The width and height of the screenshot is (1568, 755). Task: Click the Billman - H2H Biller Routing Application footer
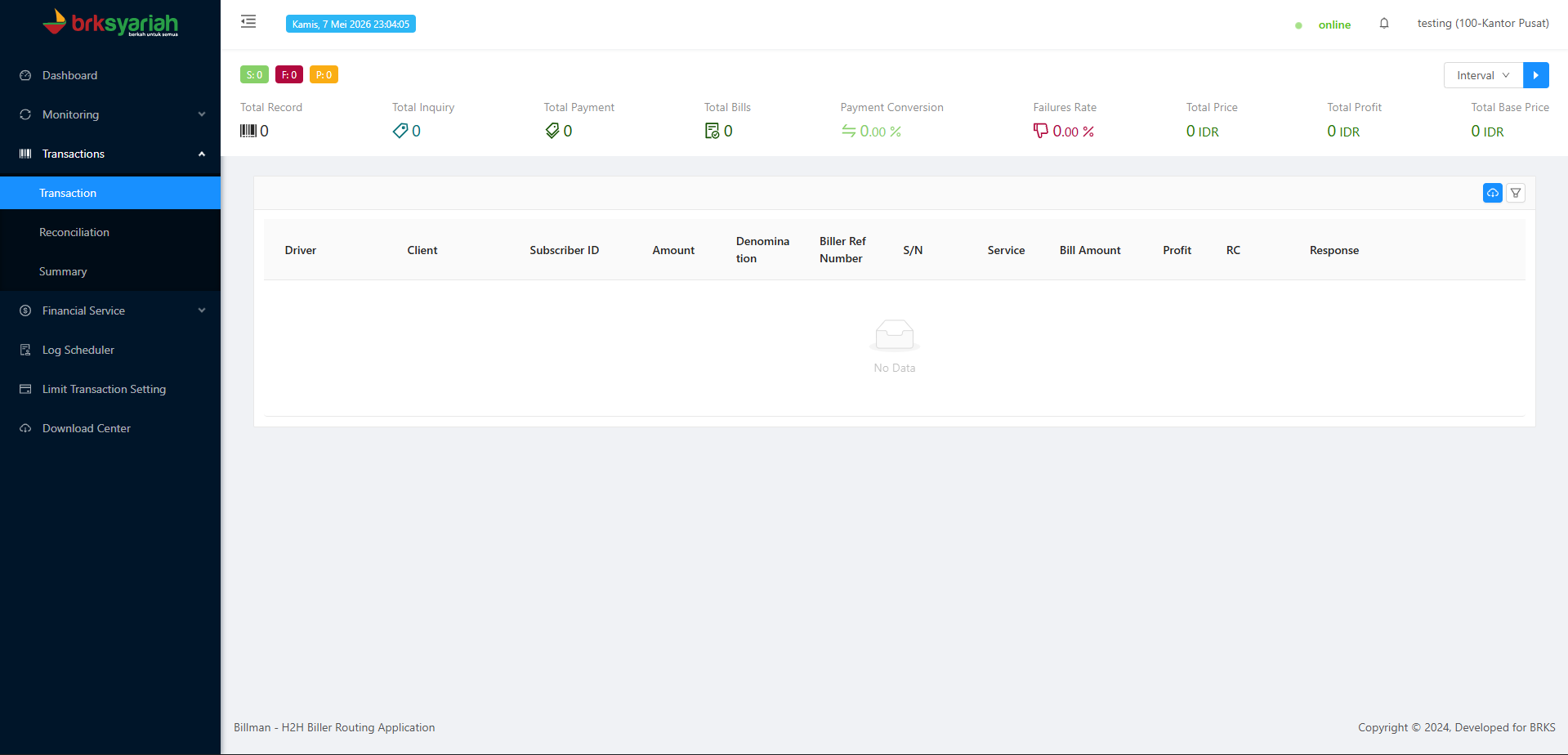click(x=334, y=727)
